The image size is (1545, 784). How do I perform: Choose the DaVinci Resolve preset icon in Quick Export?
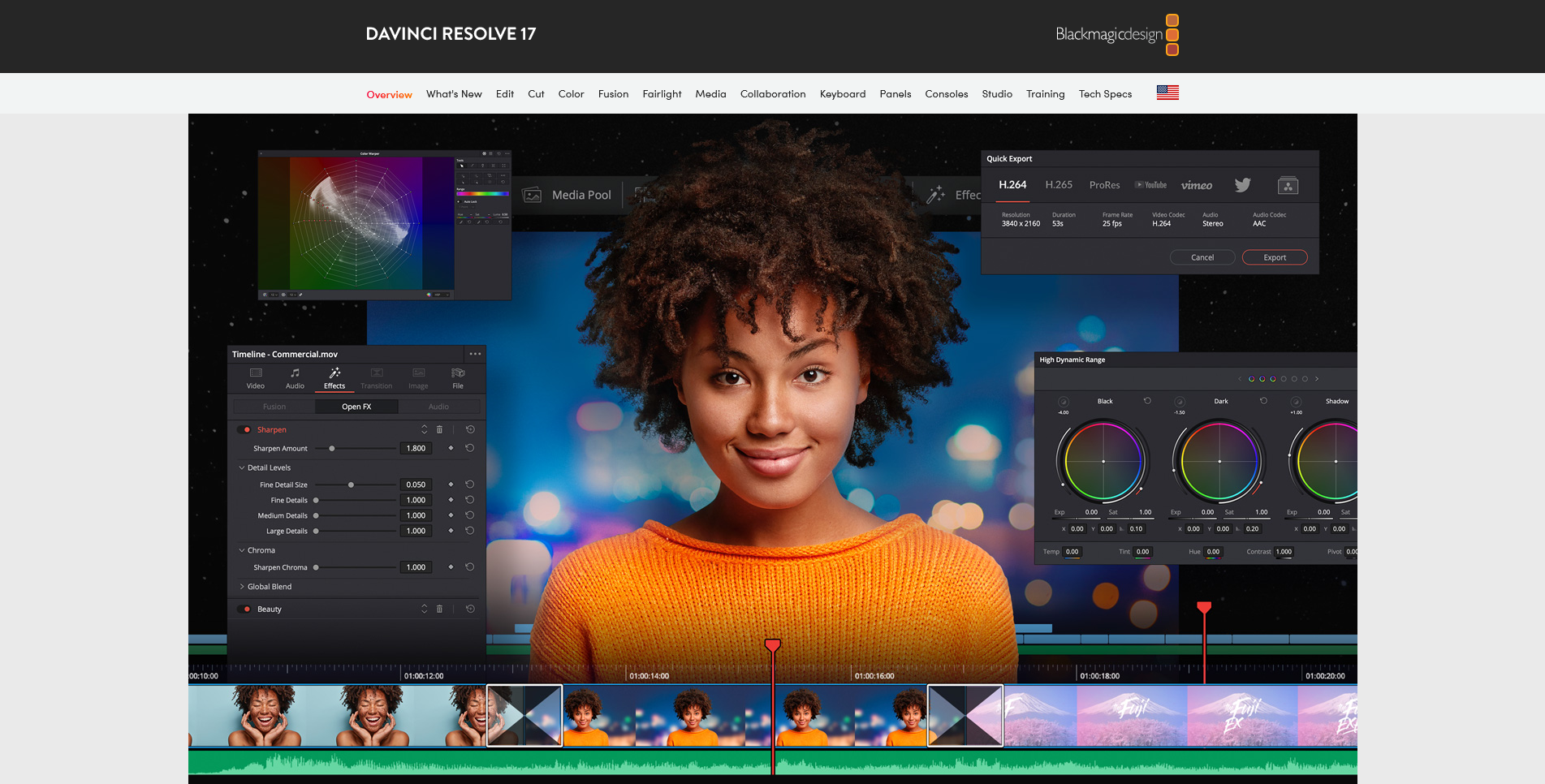[1288, 185]
